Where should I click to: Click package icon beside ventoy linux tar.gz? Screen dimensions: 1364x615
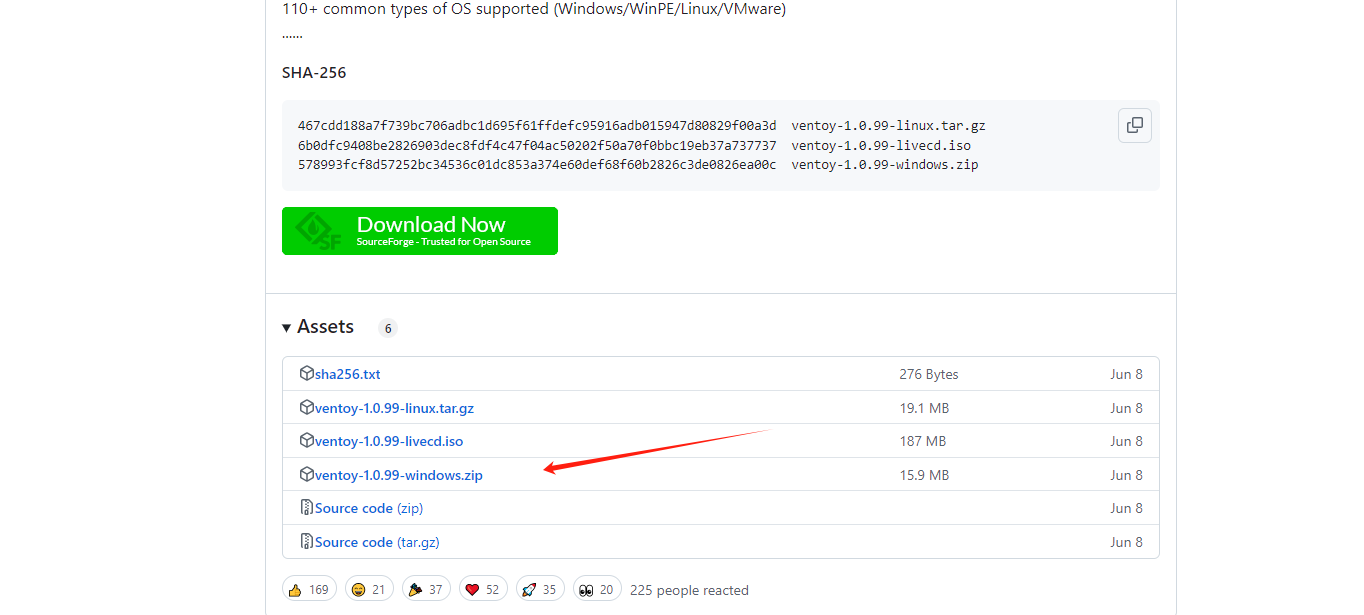(307, 407)
